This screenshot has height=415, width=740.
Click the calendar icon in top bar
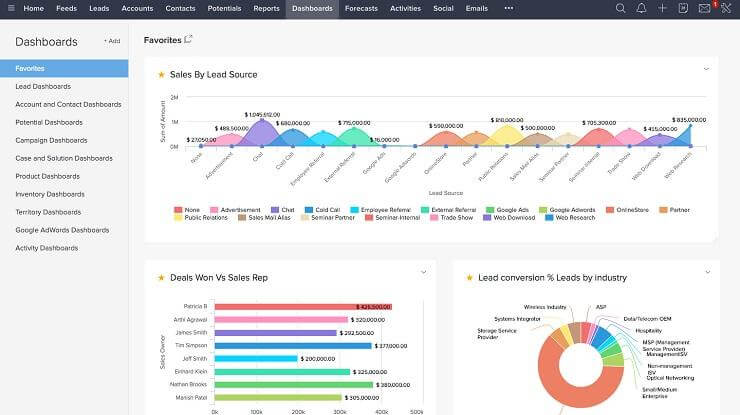pos(683,8)
